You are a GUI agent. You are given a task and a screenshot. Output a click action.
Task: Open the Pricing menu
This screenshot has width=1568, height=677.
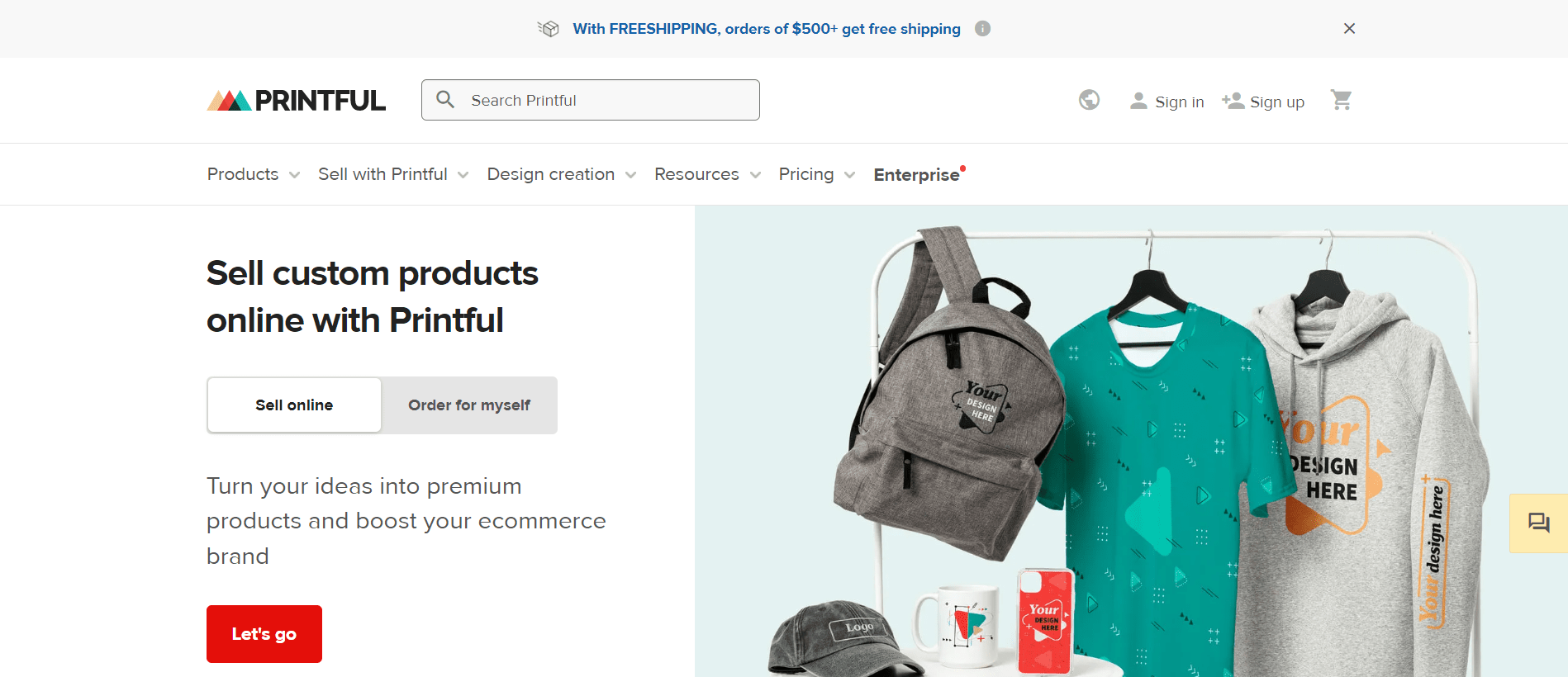click(x=816, y=174)
